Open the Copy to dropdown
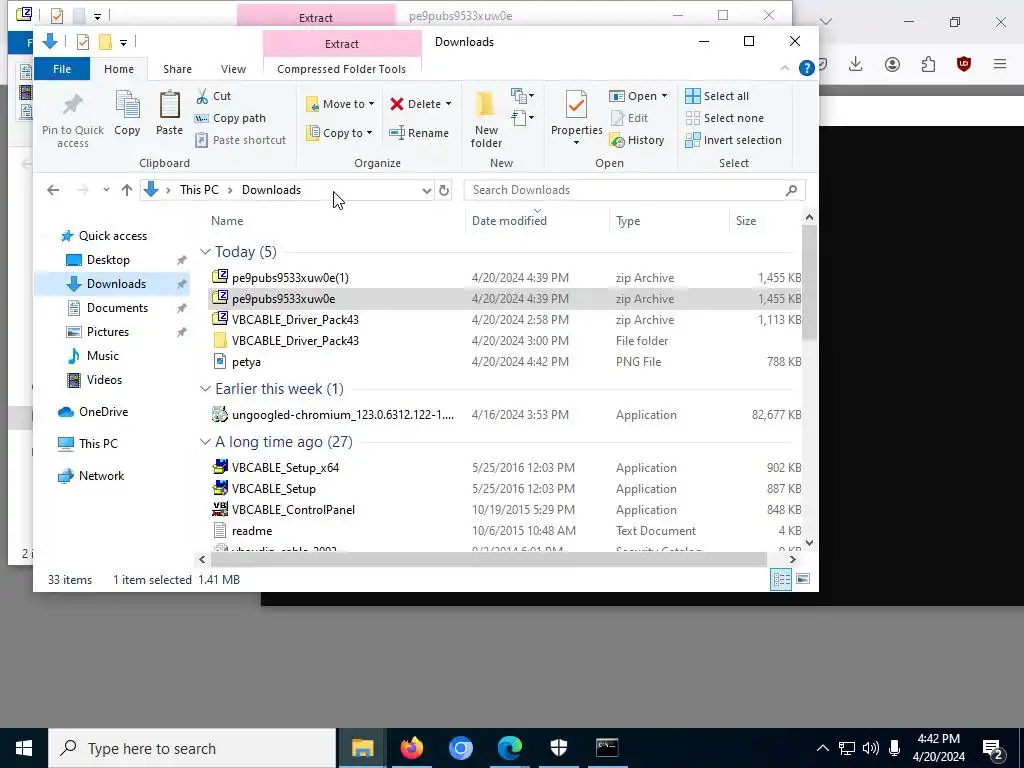 tap(340, 133)
